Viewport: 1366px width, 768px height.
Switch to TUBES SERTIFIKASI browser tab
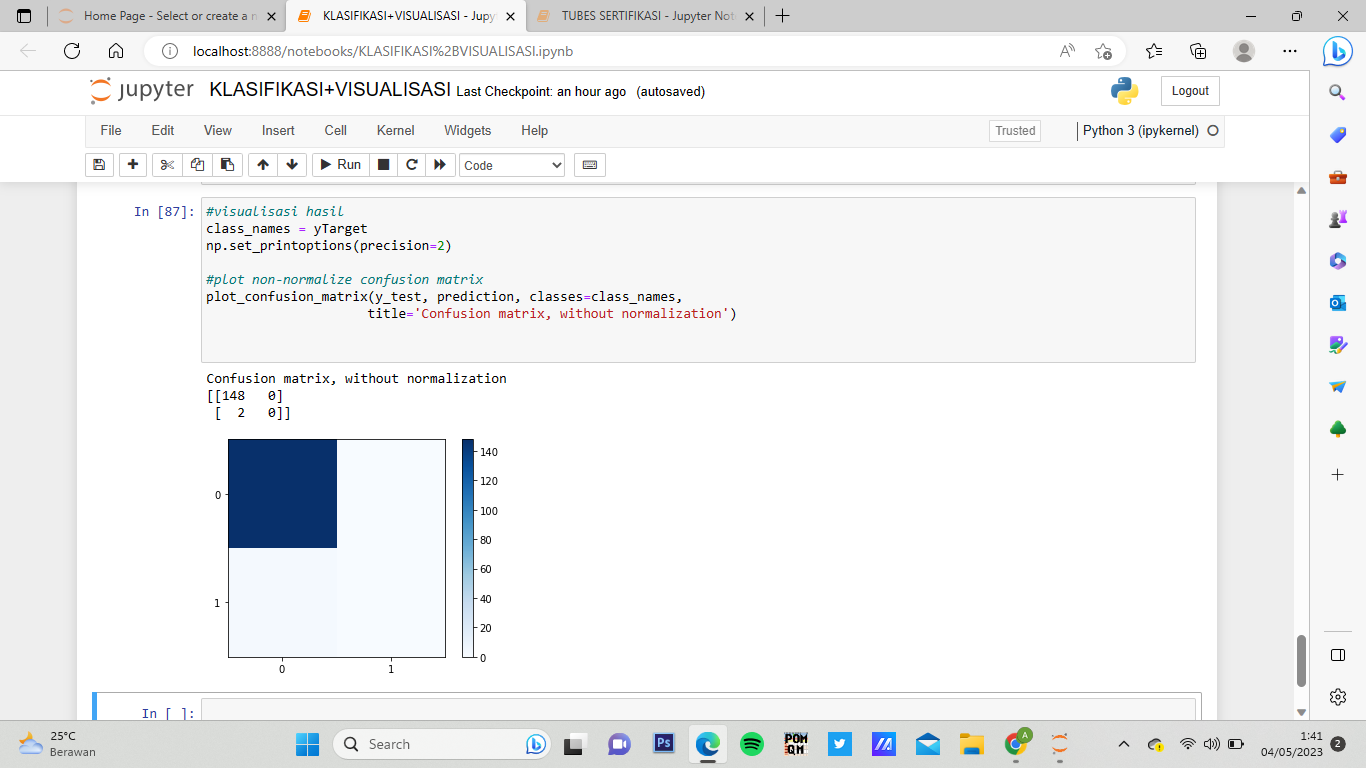(644, 16)
